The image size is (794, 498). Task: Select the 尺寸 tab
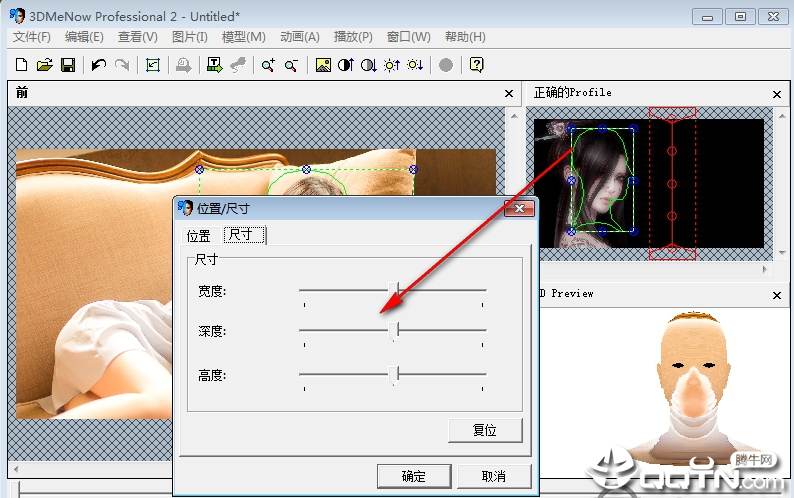tap(244, 235)
